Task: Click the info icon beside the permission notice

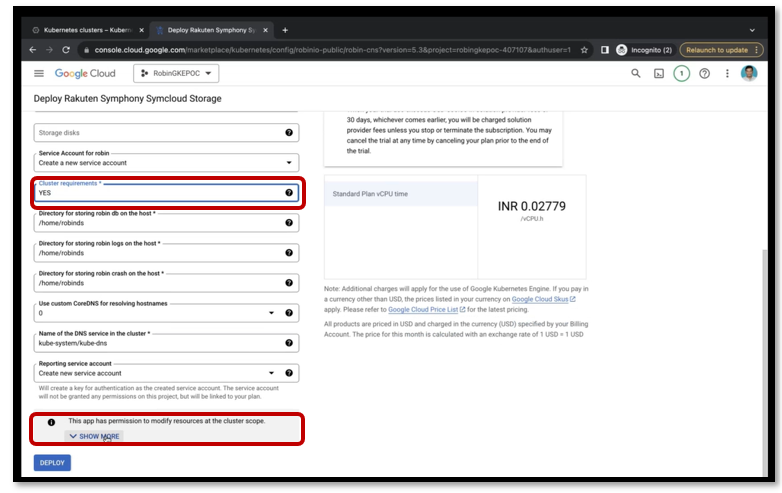Action: click(x=51, y=422)
